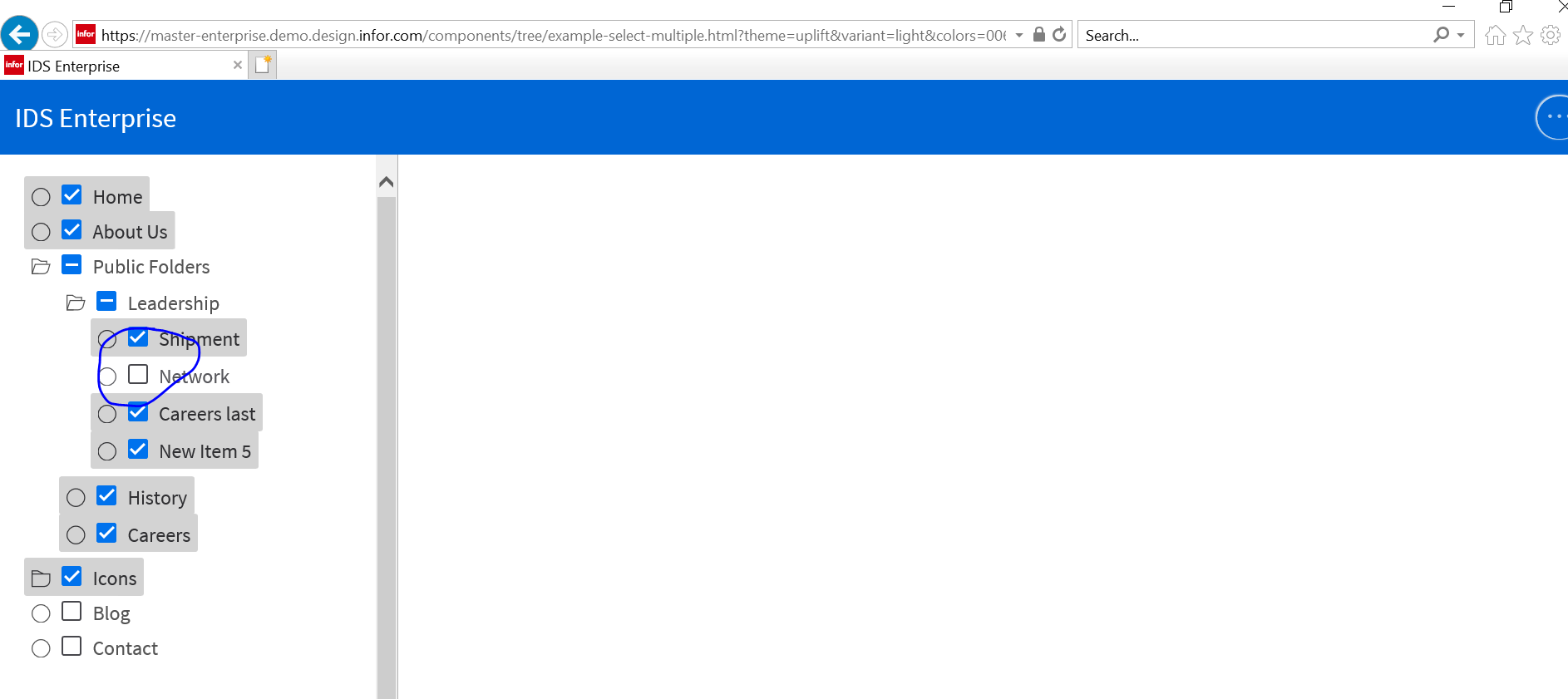Click the tree panel vertical scrollbar track
Screen dimensions: 1568x699
tap(386, 447)
